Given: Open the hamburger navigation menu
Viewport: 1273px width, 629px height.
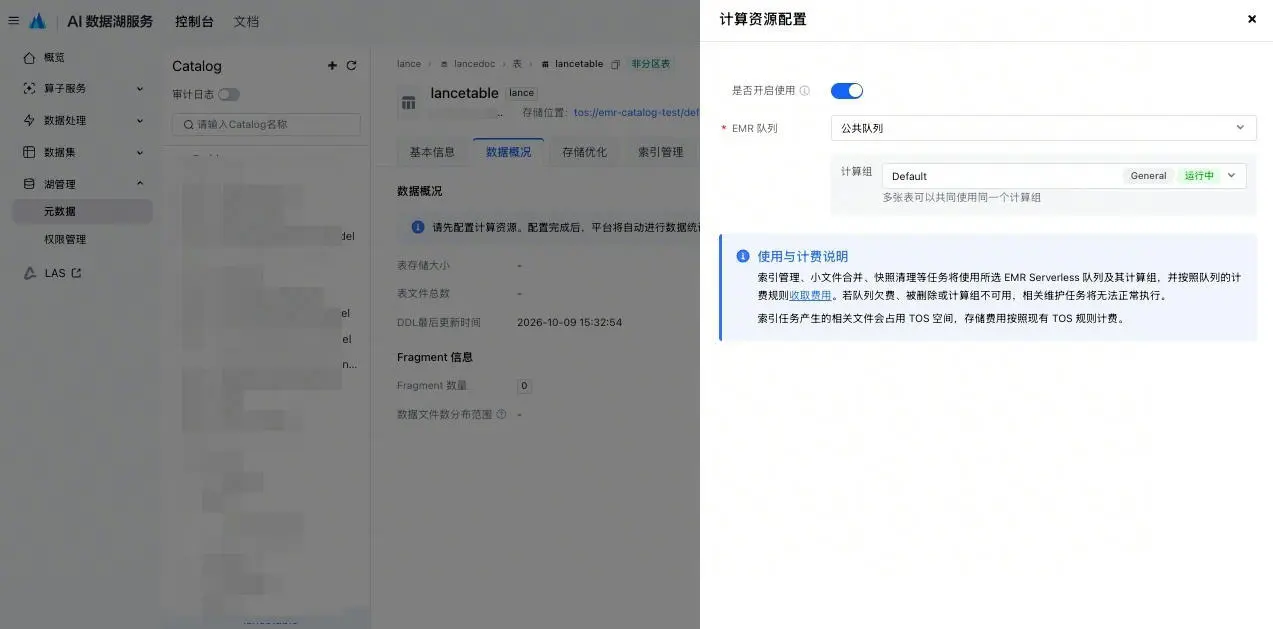Looking at the screenshot, I should coord(13,21).
